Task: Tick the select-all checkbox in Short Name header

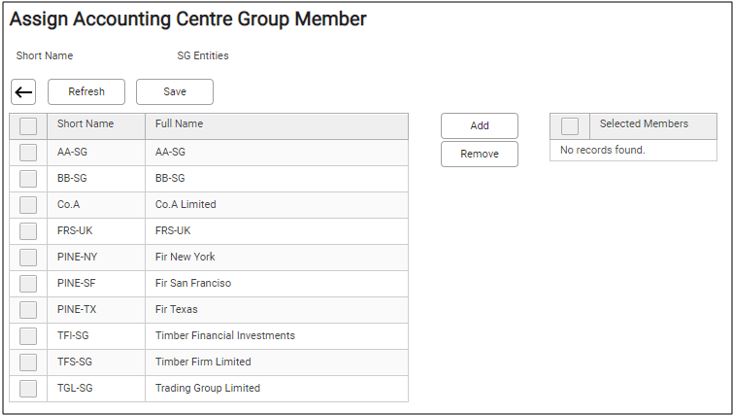Action: (x=28, y=126)
